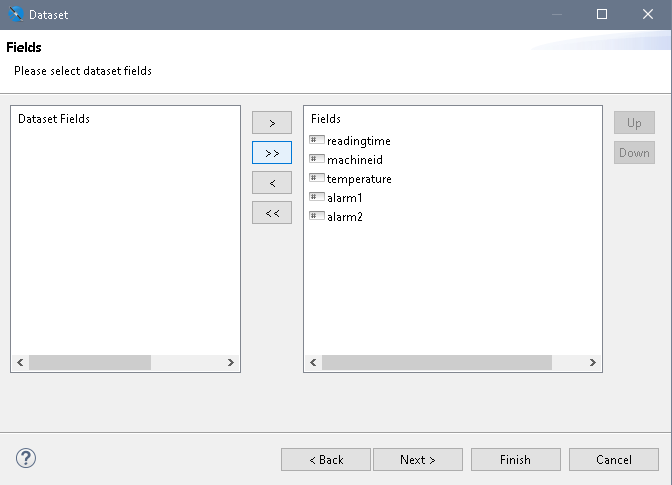The height and width of the screenshot is (485, 672).
Task: Go to previous step with Back
Action: pos(326,460)
